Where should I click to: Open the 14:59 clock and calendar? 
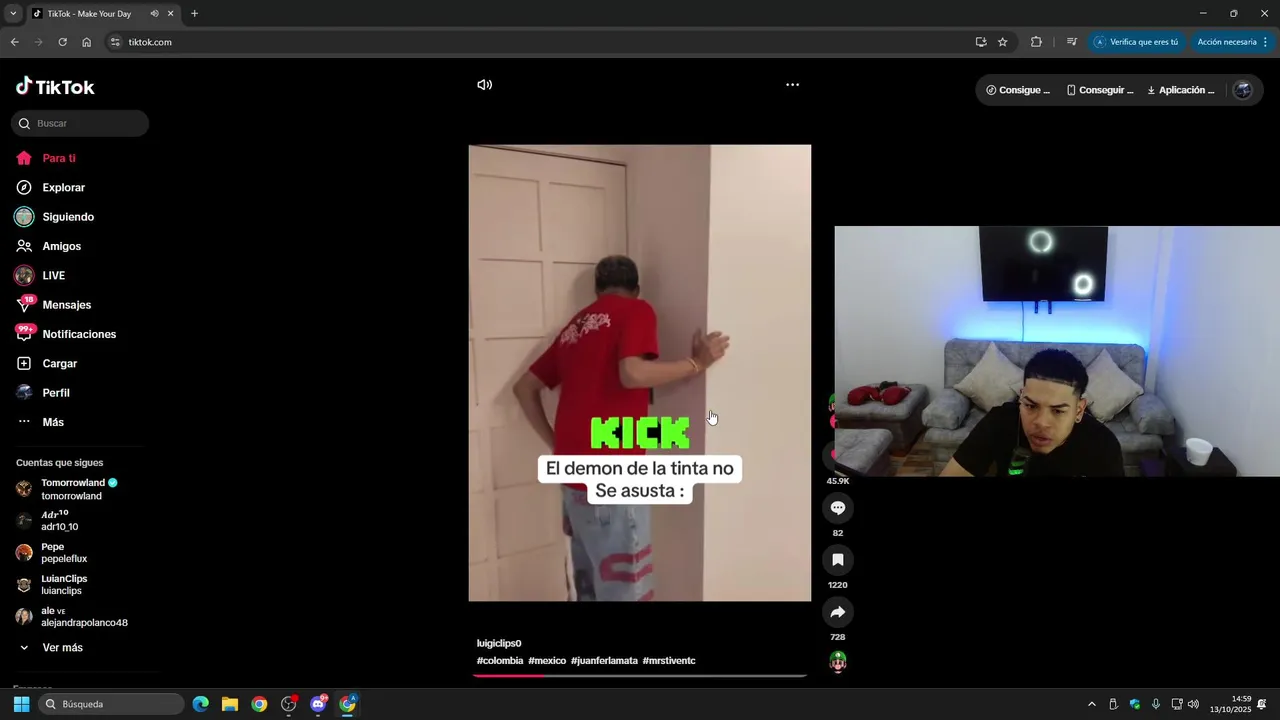pos(1231,704)
